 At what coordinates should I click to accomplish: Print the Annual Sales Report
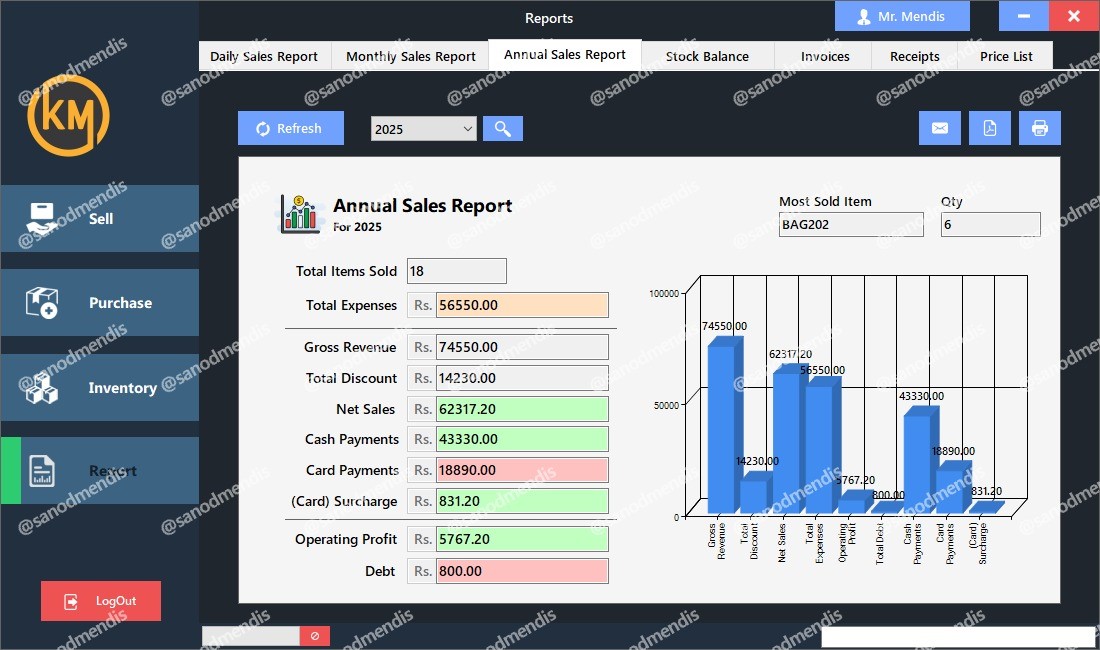(1039, 128)
